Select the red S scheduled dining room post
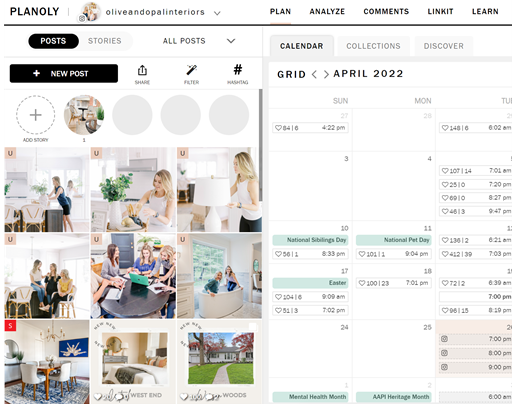 [47, 362]
